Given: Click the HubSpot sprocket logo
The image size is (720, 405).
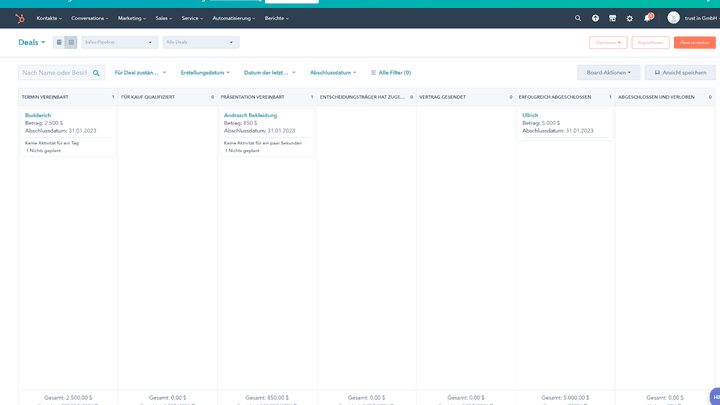Looking at the screenshot, I should coord(19,18).
